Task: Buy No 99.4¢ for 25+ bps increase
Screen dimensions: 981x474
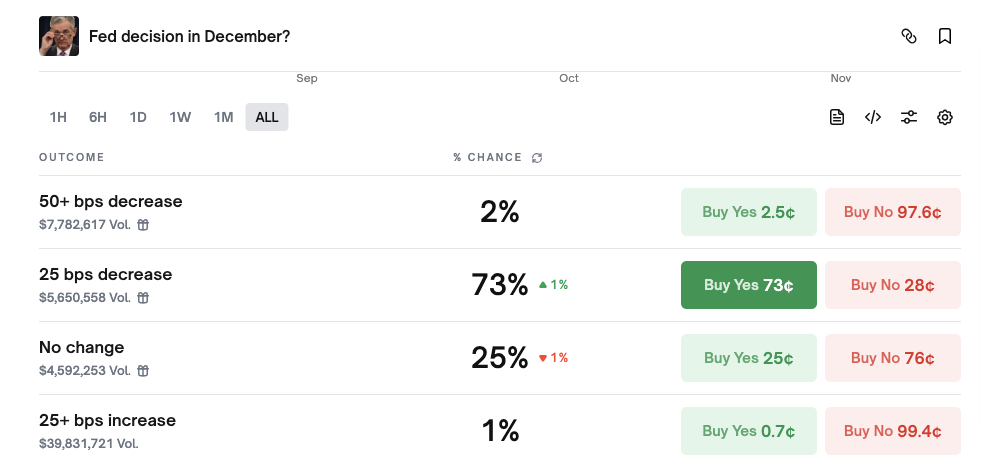Action: pyautogui.click(x=892, y=431)
